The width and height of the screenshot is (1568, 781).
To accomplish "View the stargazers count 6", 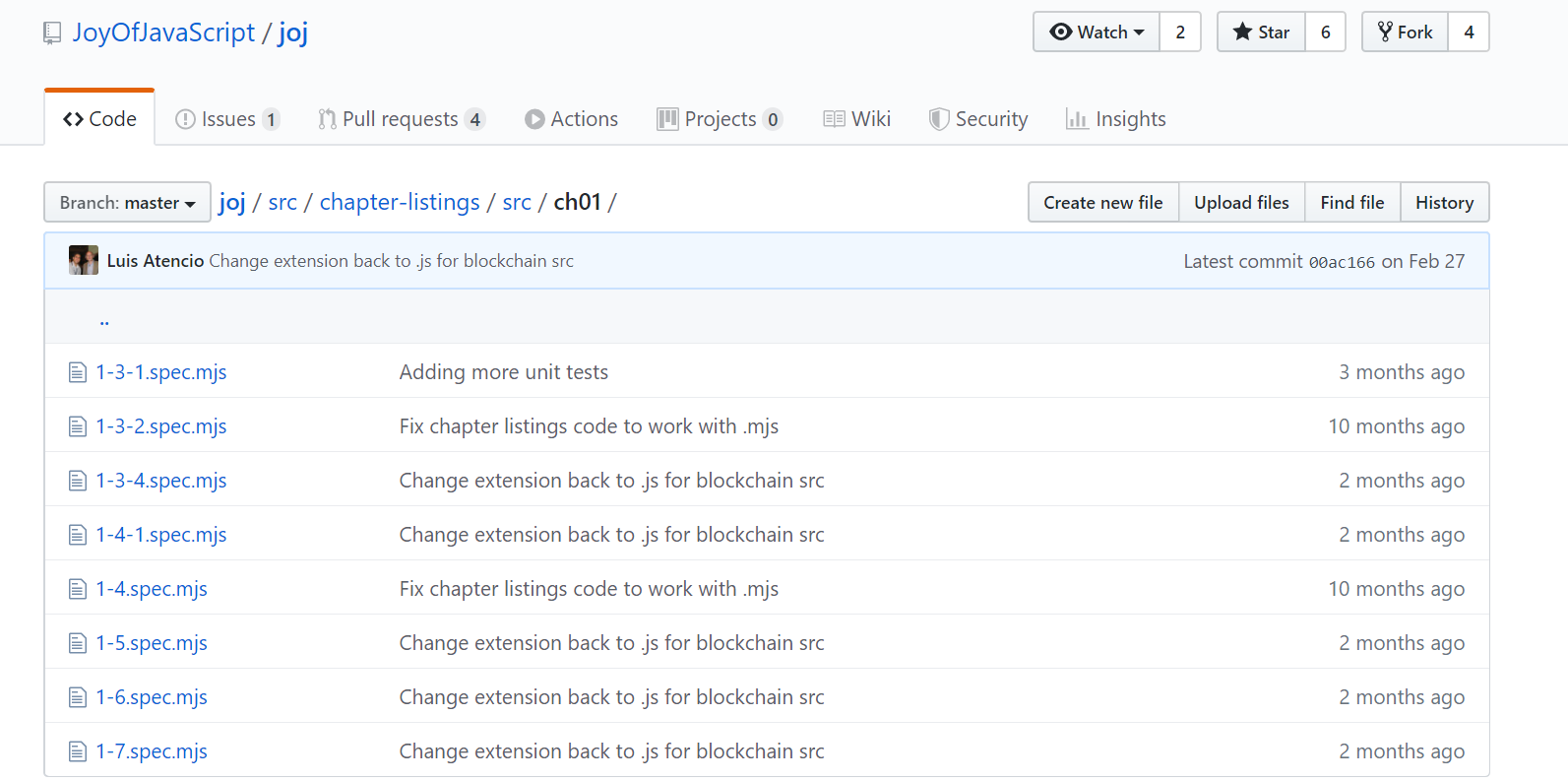I will (x=1326, y=32).
